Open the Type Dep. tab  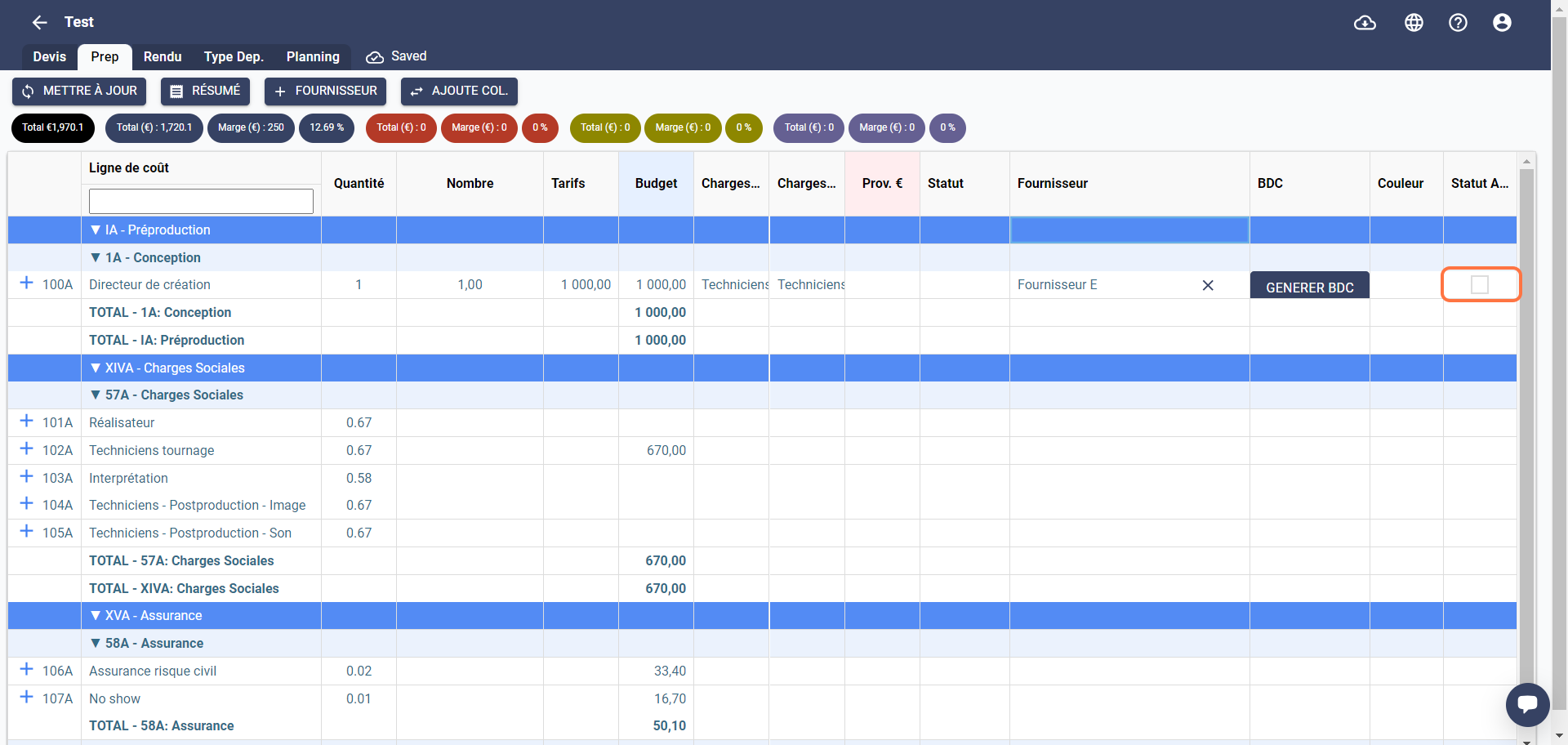point(234,56)
